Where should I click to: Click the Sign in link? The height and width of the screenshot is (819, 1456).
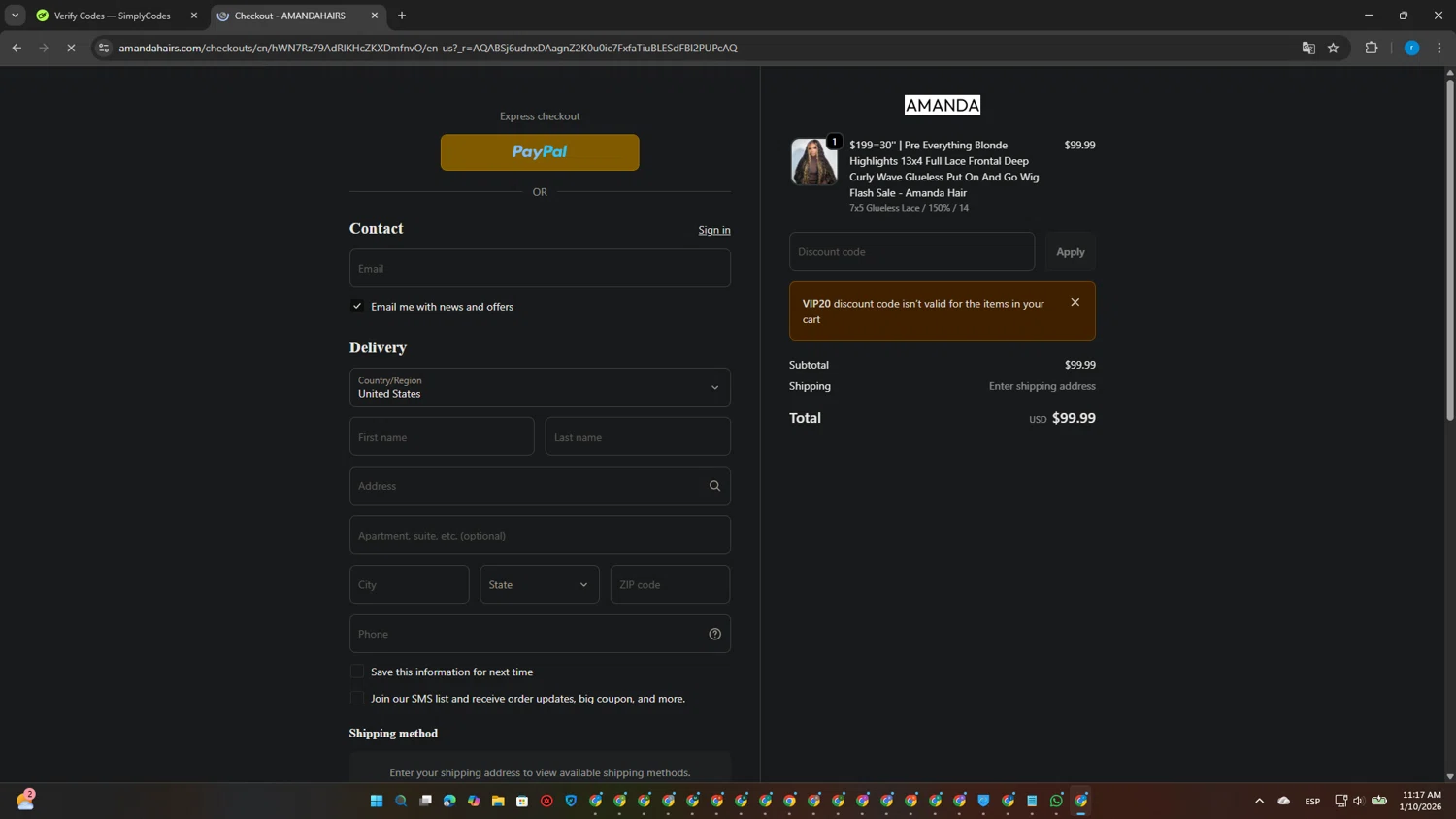coord(714,230)
